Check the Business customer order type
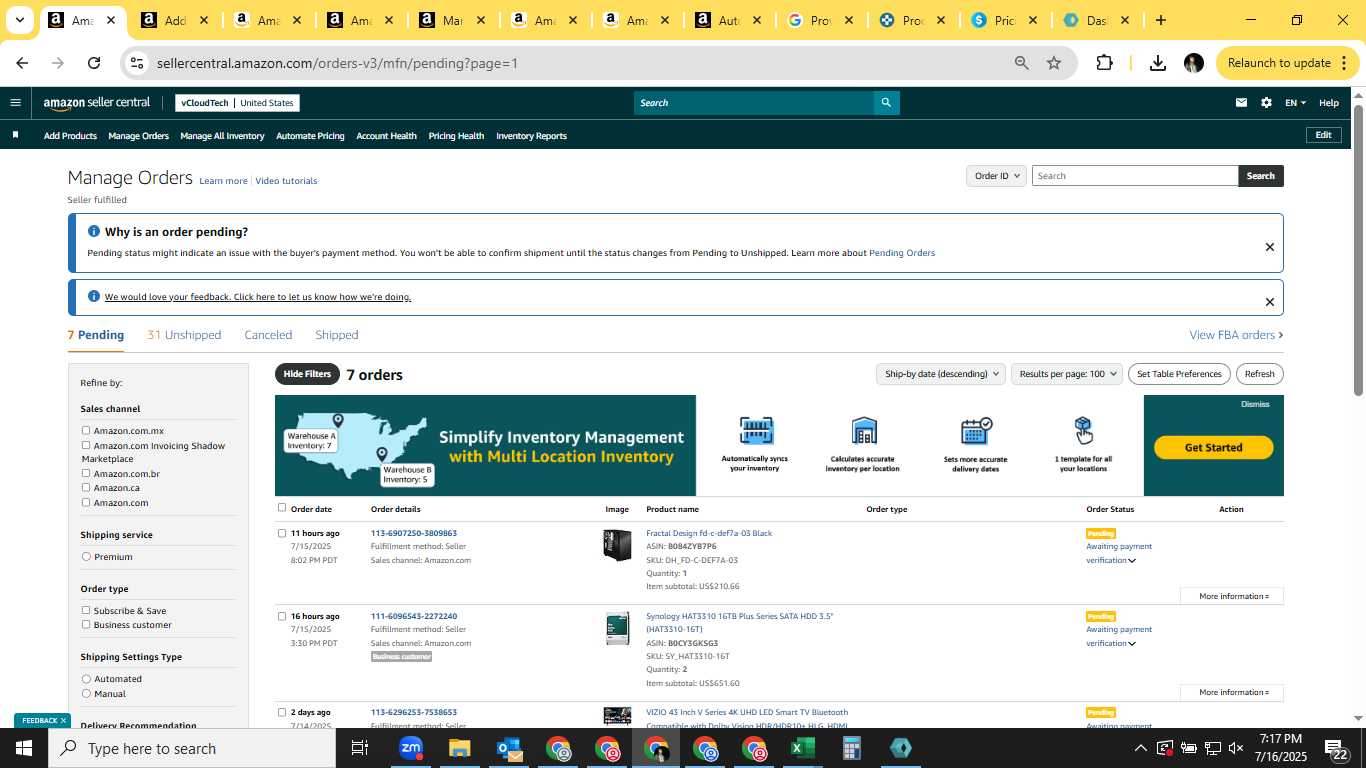This screenshot has width=1366, height=768. 86,624
